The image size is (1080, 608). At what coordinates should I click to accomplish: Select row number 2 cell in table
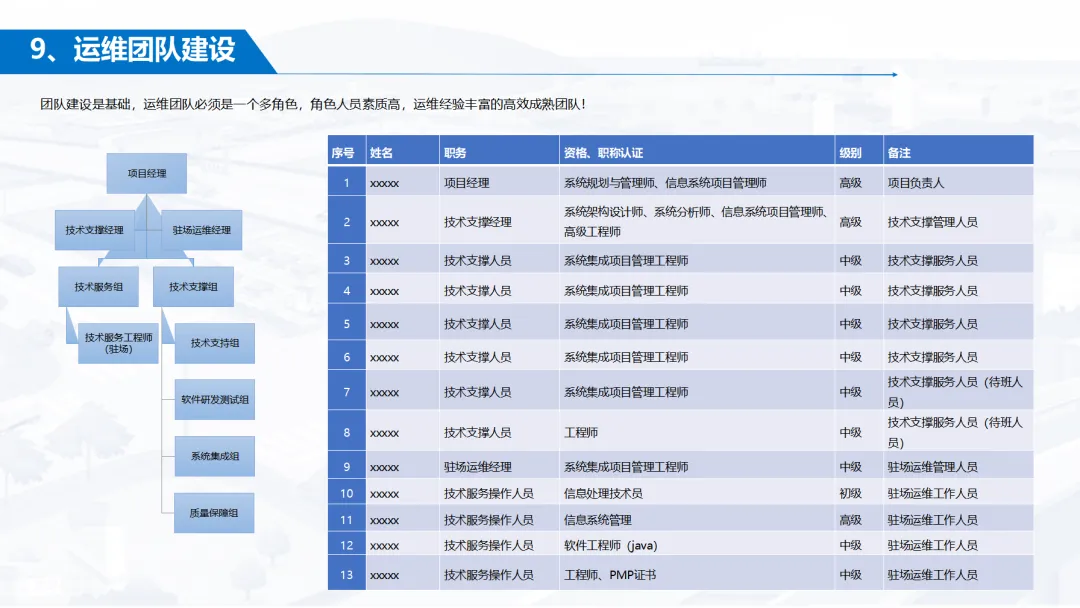click(x=347, y=222)
